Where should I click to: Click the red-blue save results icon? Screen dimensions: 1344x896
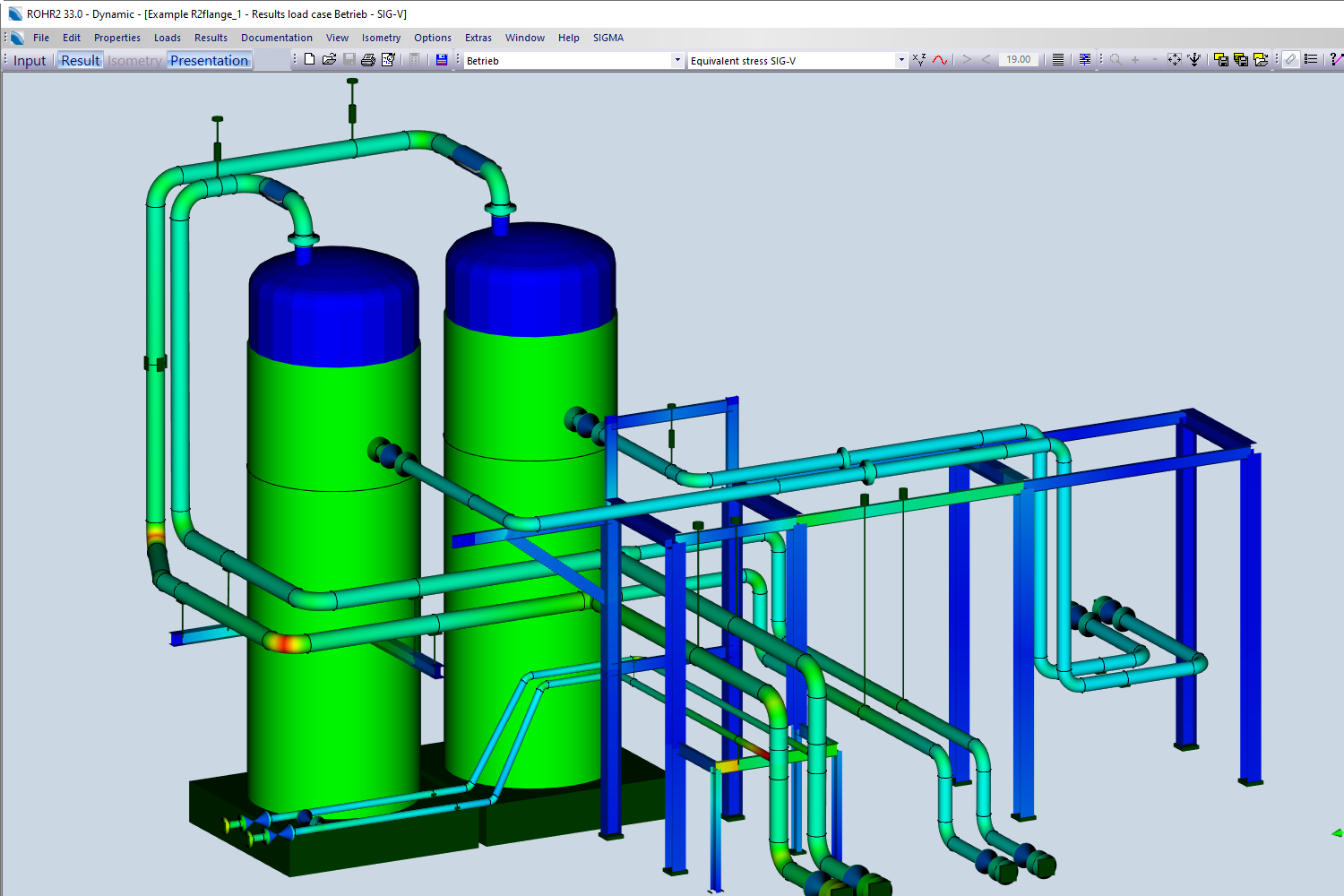(x=442, y=60)
